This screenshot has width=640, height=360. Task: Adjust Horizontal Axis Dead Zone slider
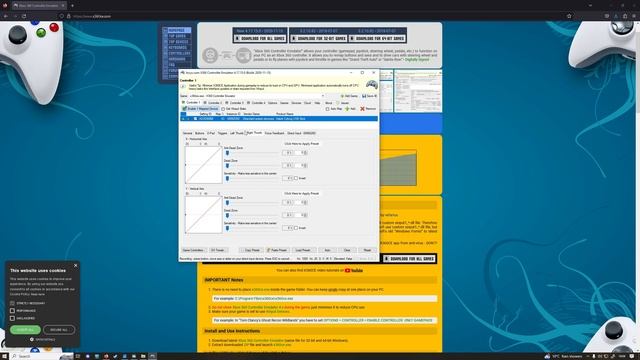click(227, 166)
